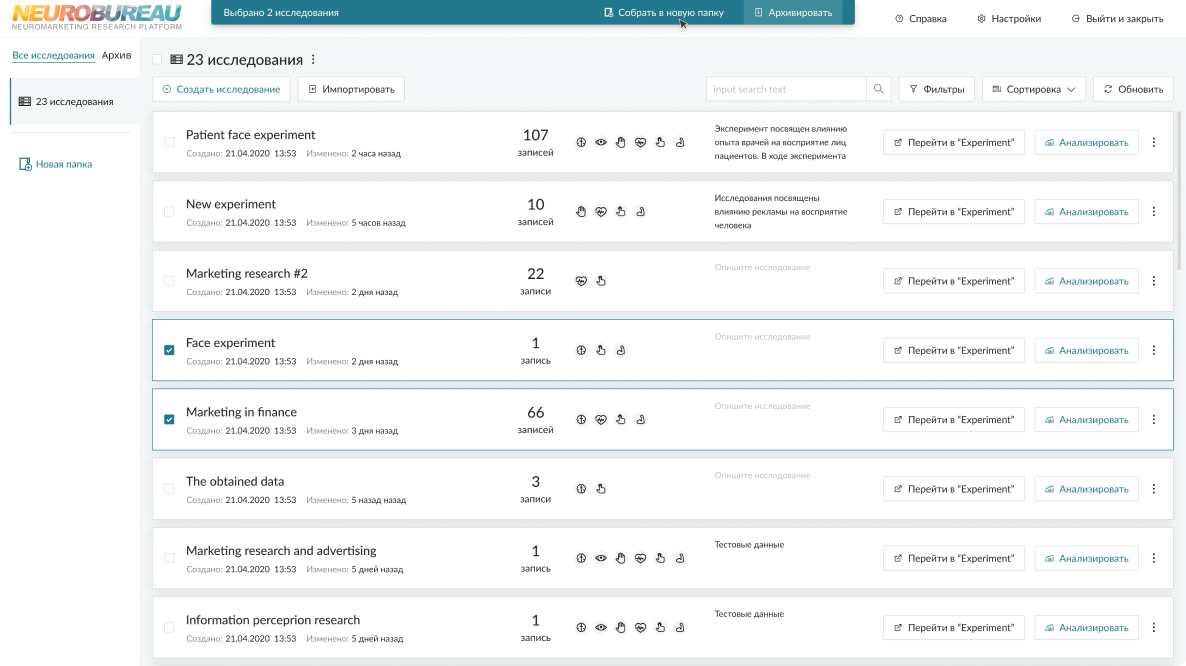1186x666 pixels.
Task: Click Создать исследование button
Action: (x=221, y=89)
